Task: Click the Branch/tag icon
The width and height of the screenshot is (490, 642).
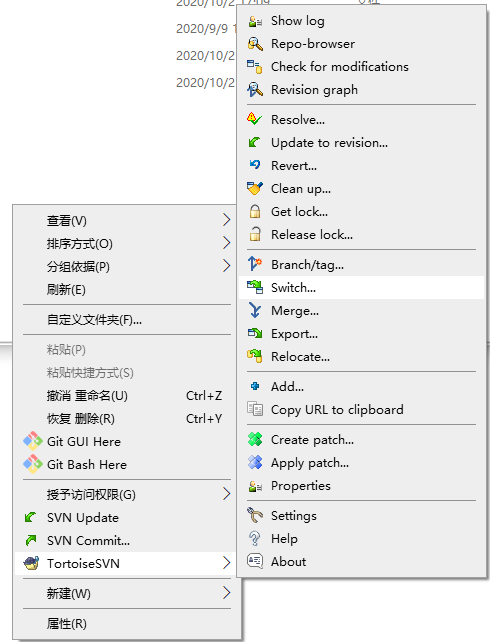Action: click(255, 264)
